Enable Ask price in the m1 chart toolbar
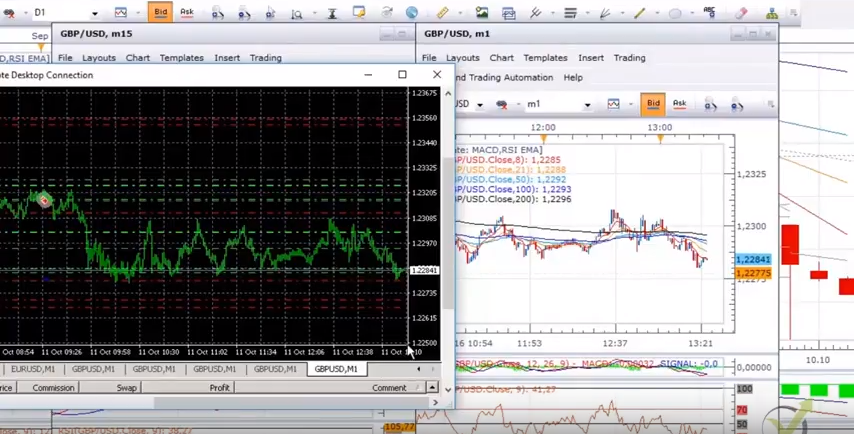Screen dimensions: 854x434 [x=679, y=104]
